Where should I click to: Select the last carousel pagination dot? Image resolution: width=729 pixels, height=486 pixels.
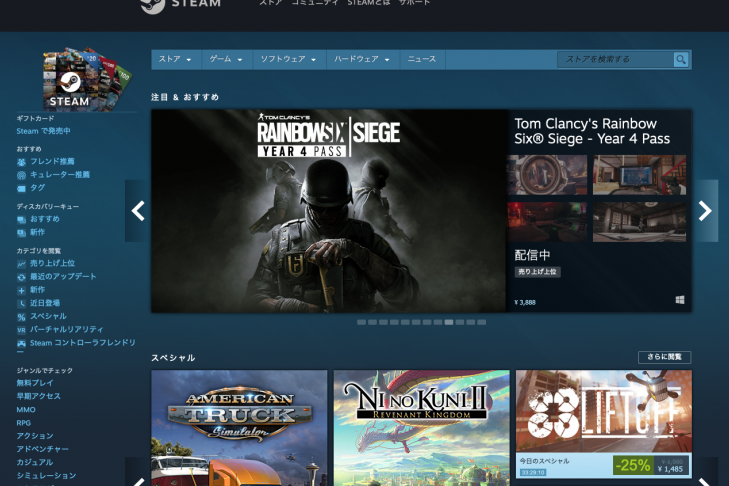point(482,322)
